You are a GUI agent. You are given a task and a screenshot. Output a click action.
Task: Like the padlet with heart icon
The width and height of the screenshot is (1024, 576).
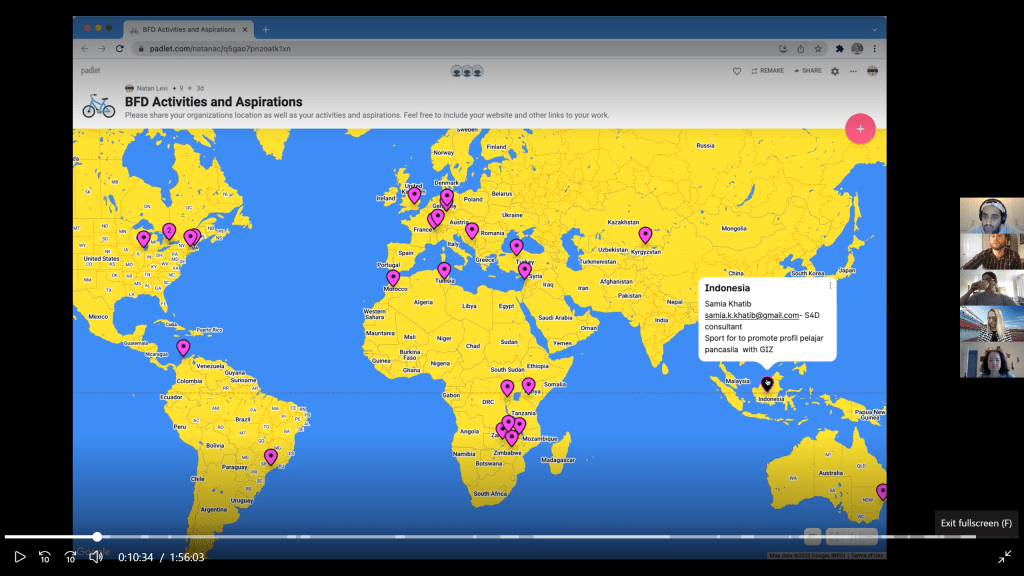(737, 71)
